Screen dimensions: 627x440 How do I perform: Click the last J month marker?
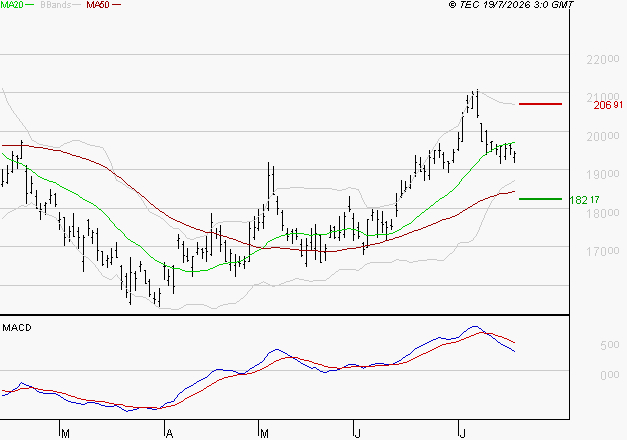pos(463,434)
